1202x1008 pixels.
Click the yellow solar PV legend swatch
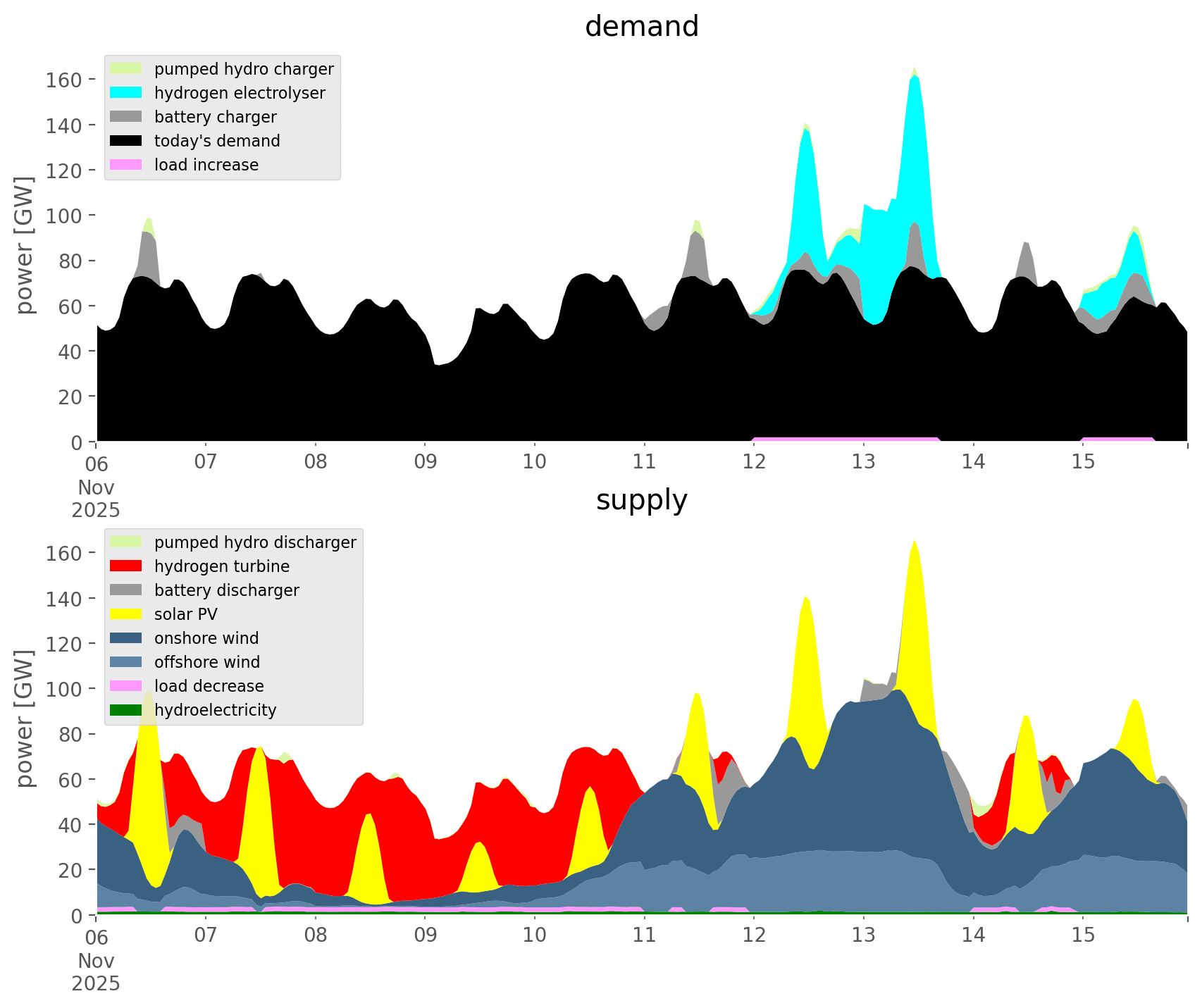coord(126,614)
